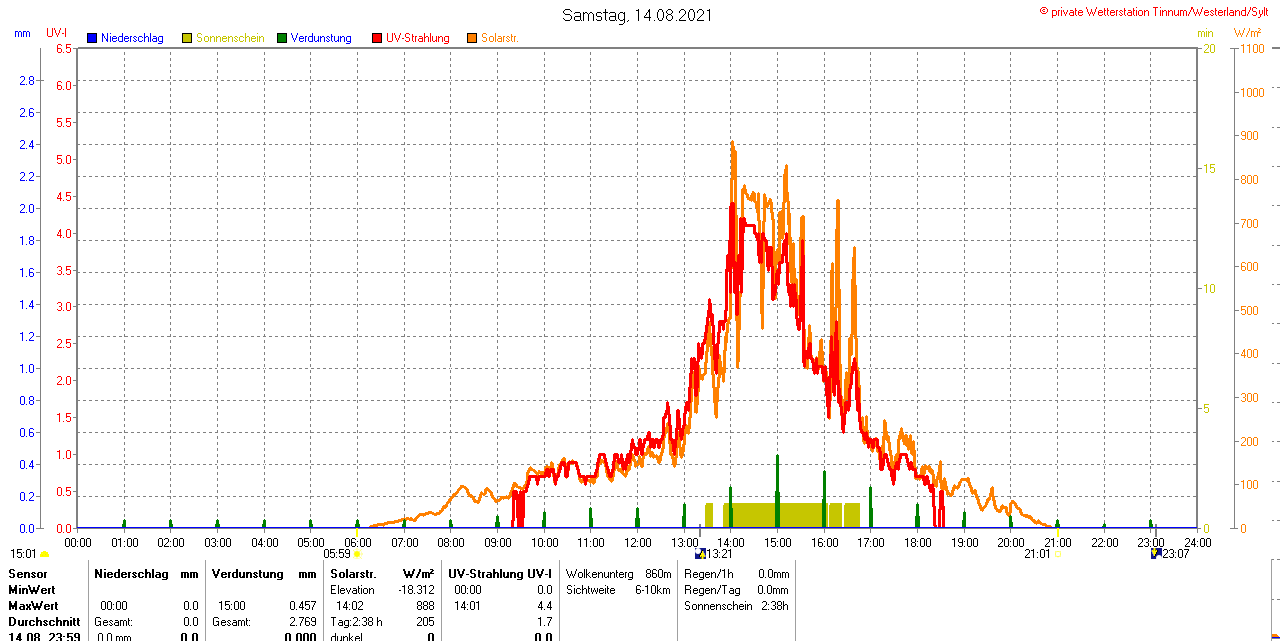This screenshot has height=641, width=1280.
Task: Click the orange Solarstr. legend square
Action: click(x=472, y=38)
